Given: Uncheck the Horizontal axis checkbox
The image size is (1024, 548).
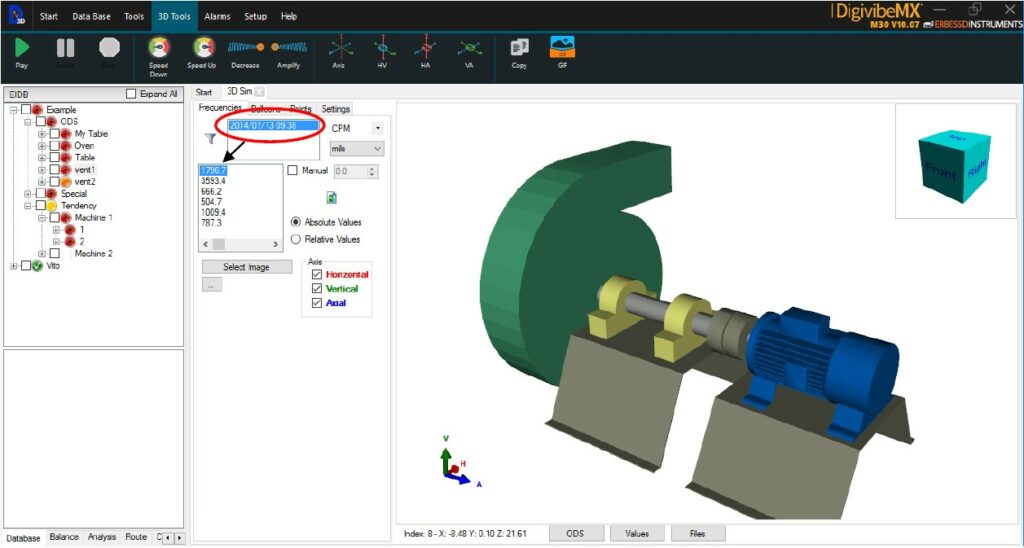Looking at the screenshot, I should click(317, 274).
